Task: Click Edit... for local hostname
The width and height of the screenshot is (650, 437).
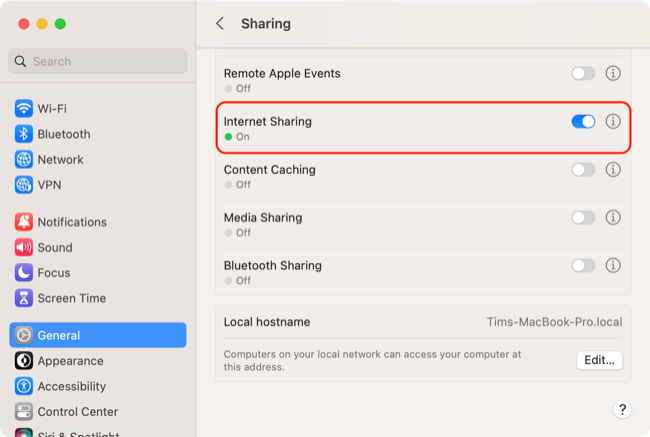Action: (x=600, y=360)
